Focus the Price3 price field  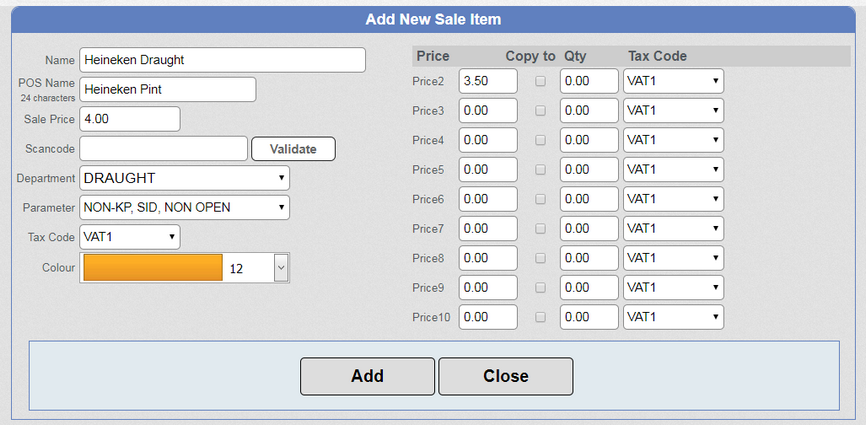pyautogui.click(x=488, y=110)
